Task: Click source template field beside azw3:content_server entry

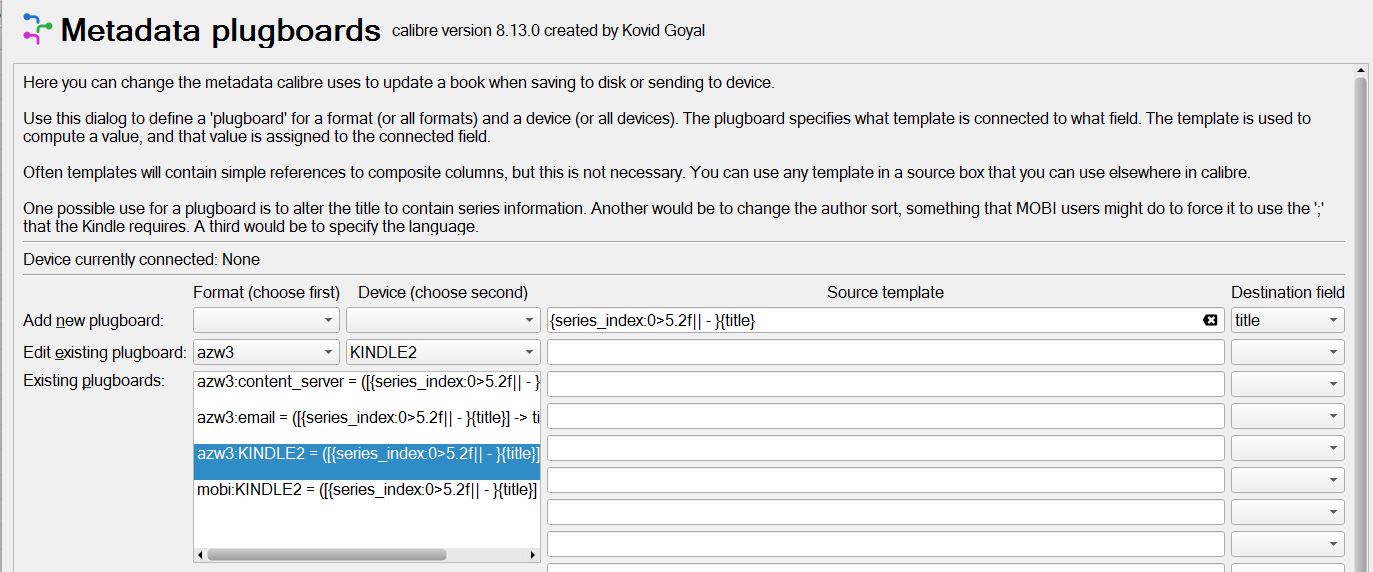Action: pyautogui.click(x=885, y=384)
